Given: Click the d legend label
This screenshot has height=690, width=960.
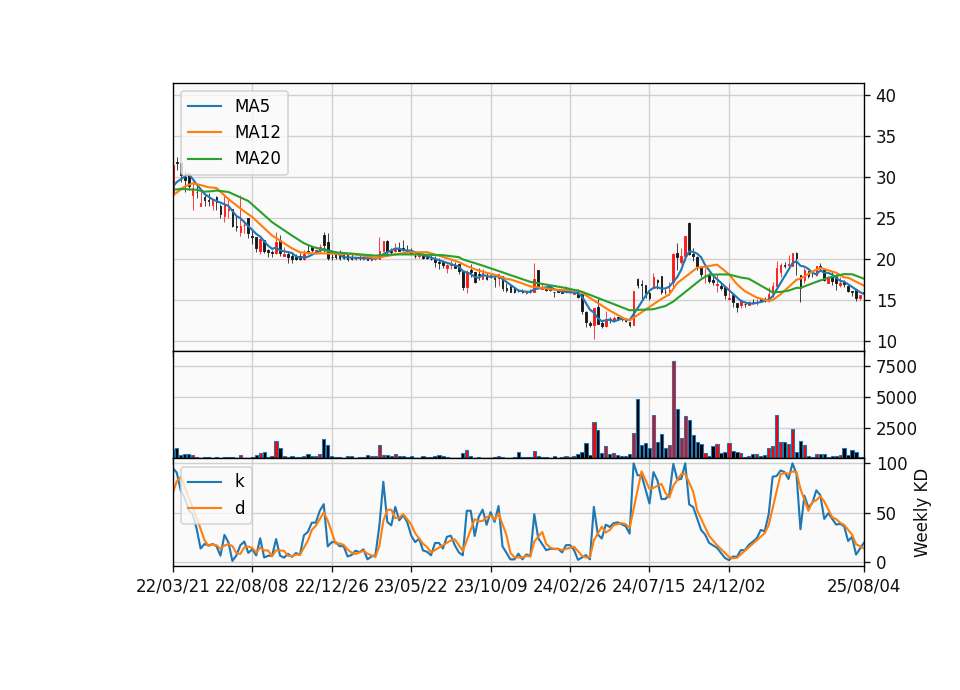Looking at the screenshot, I should coord(240,508).
